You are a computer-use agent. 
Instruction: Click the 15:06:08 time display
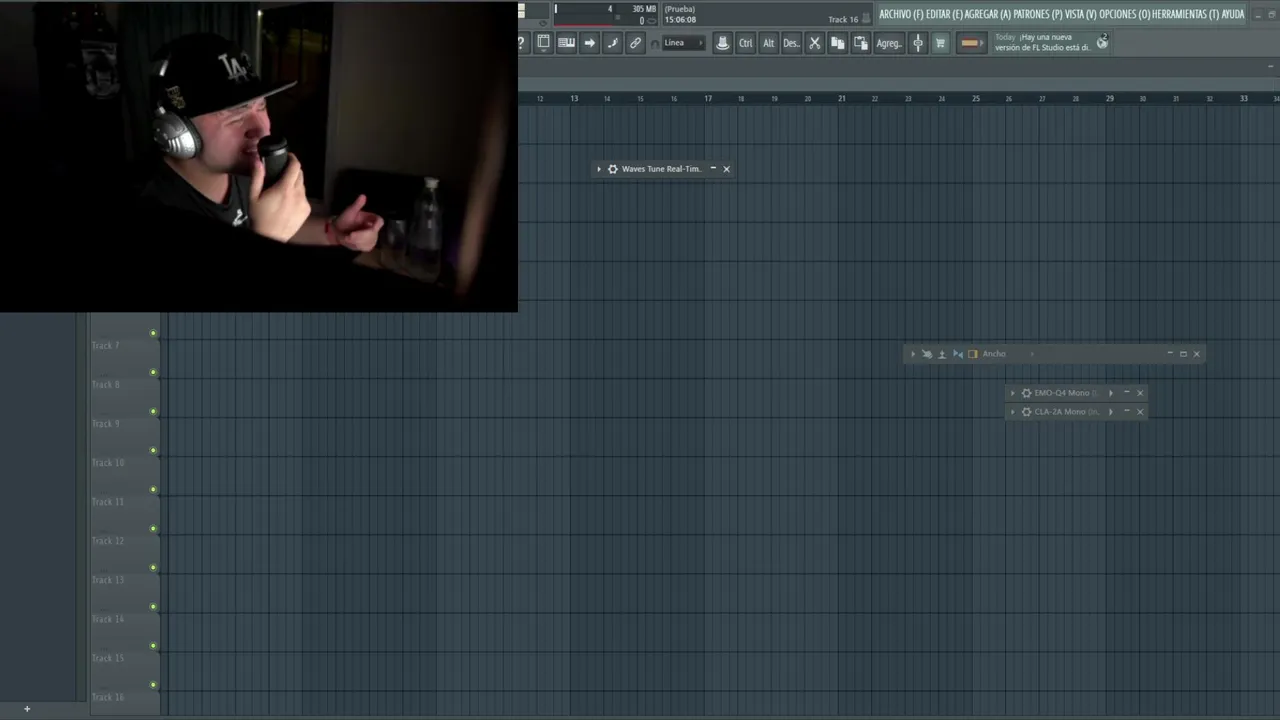coord(680,20)
